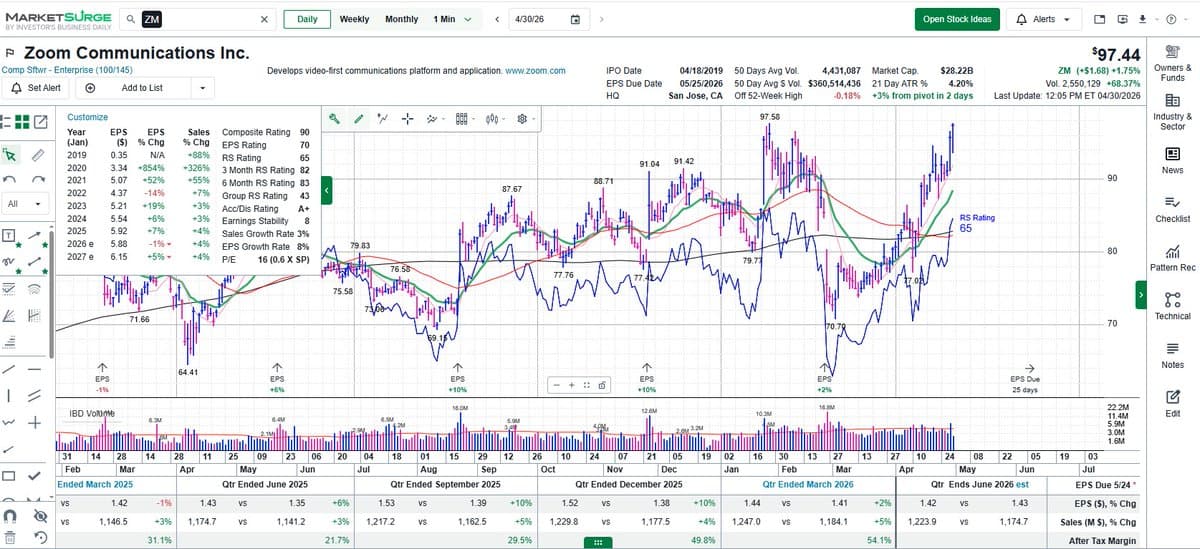Select the checkmark stamp tool
This screenshot has height=549, width=1200.
(x=36, y=475)
